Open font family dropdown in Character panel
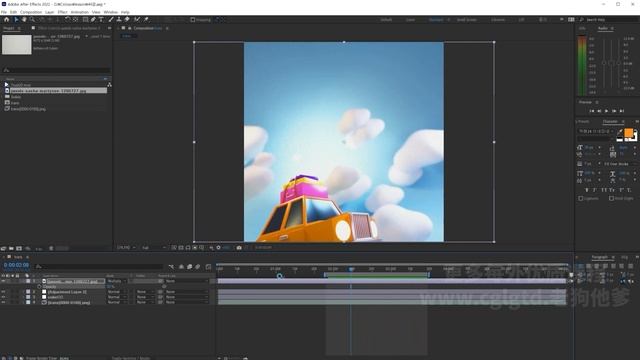This screenshot has height=360, width=640. [596, 131]
